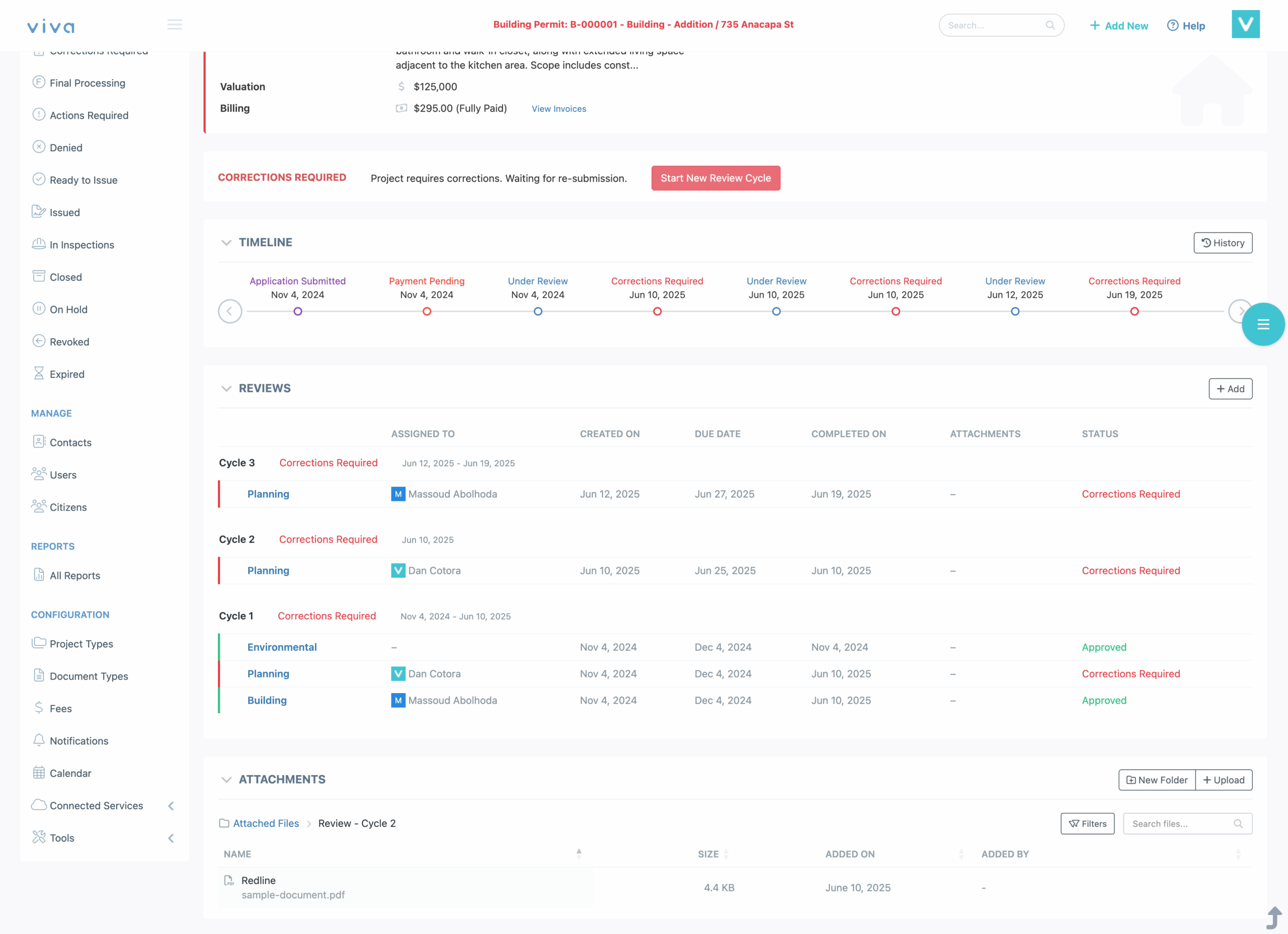The image size is (1288, 934).
Task: Click the teal floating menu button
Action: 1262,324
